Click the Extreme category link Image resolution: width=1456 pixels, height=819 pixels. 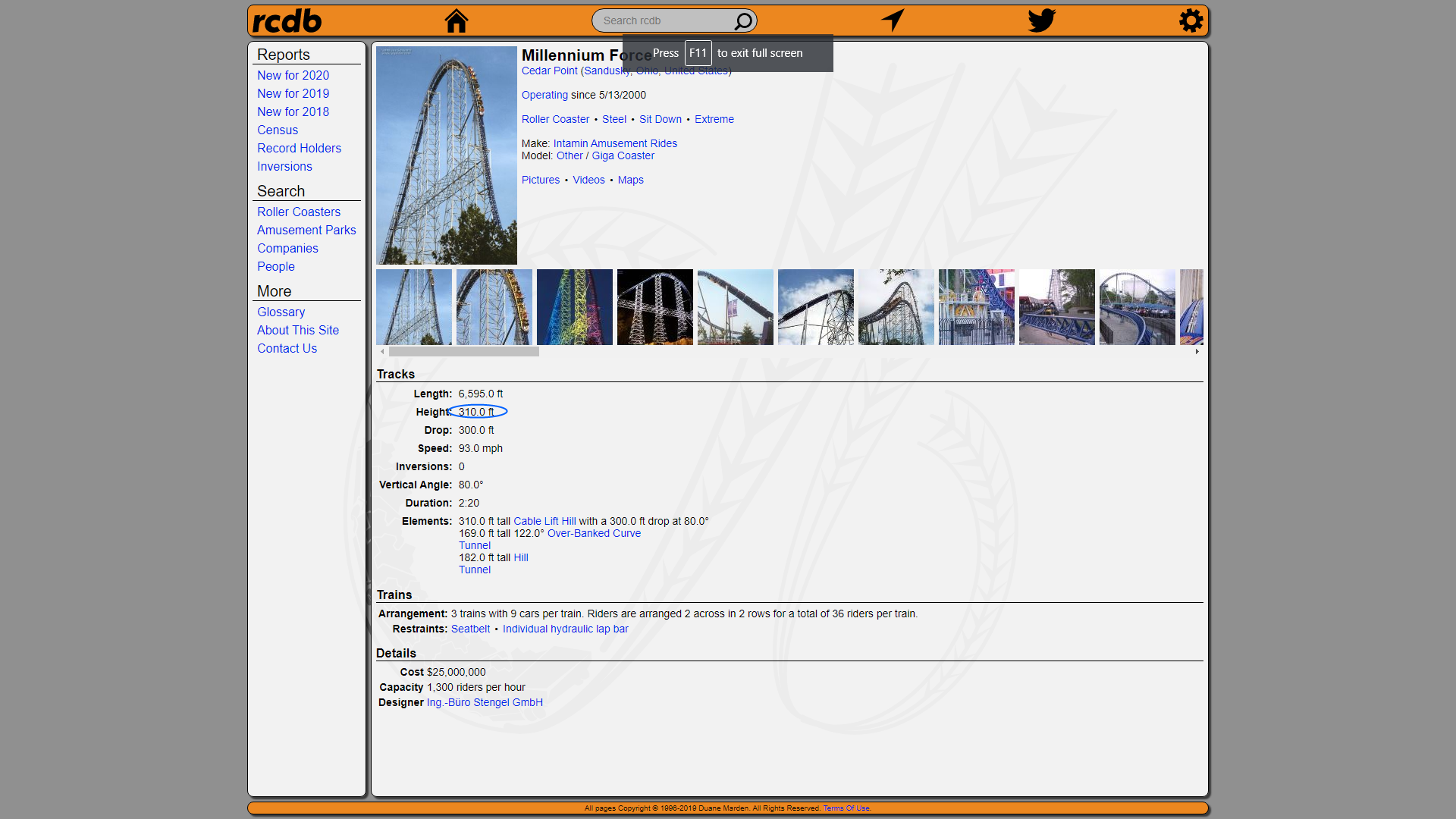[x=714, y=119]
